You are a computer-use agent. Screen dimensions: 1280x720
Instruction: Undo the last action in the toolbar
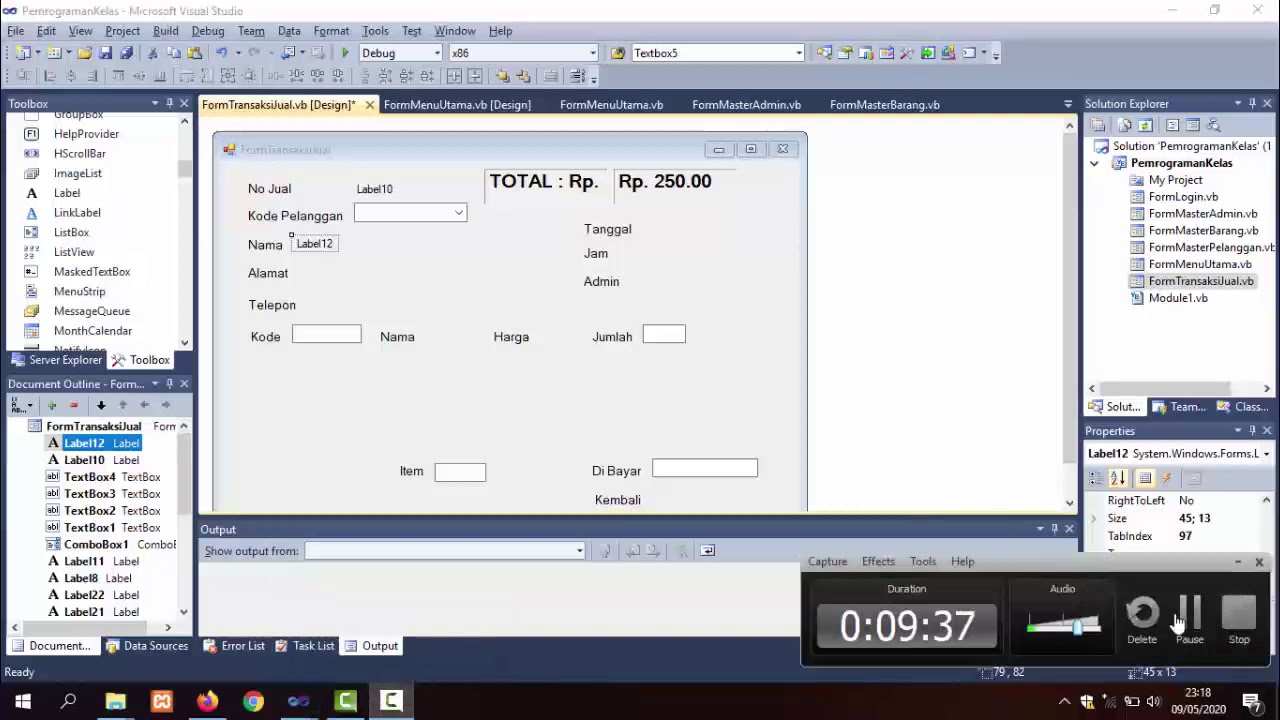coord(221,53)
